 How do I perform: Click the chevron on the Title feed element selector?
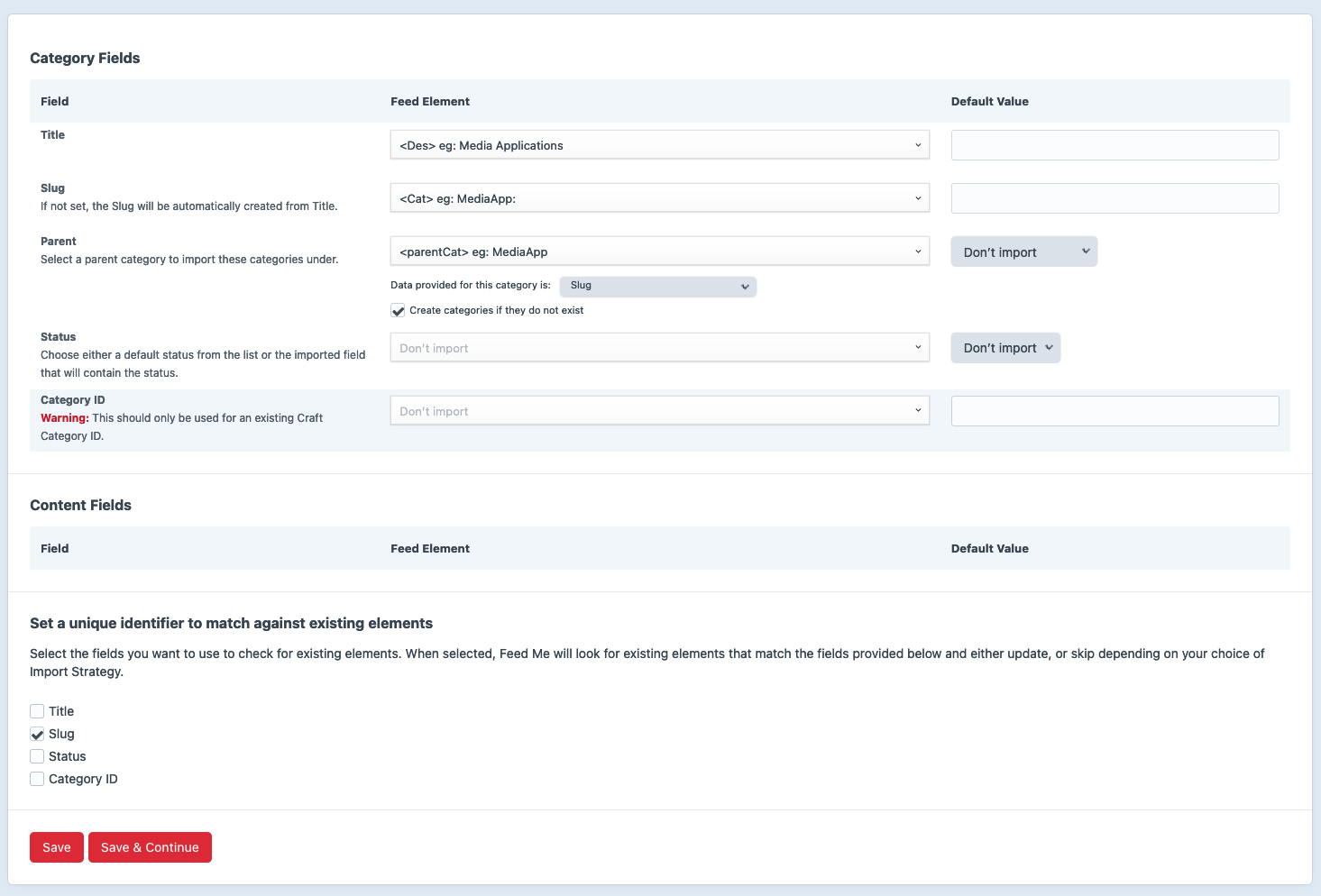pos(918,144)
